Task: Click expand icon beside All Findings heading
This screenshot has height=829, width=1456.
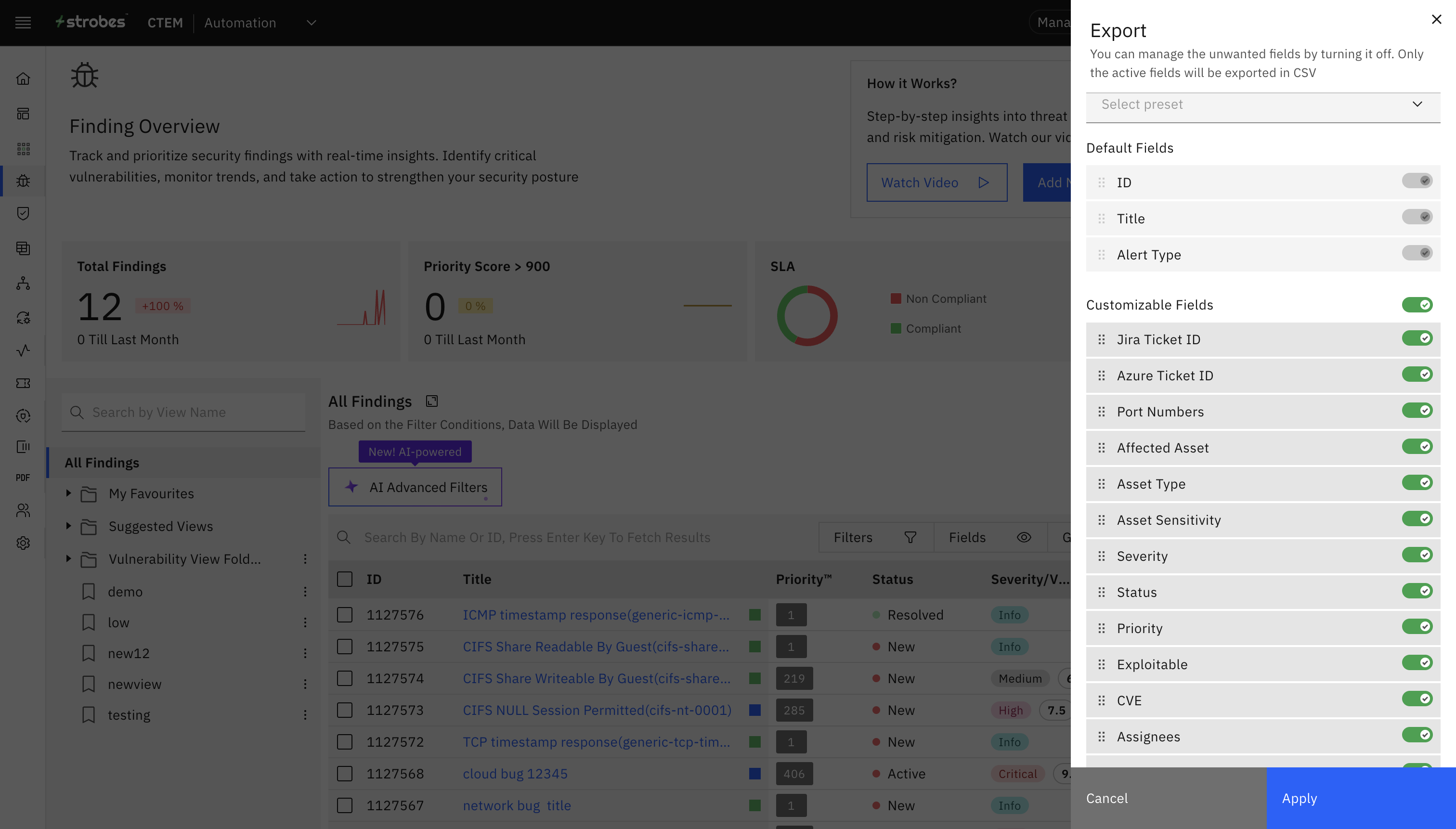Action: [x=431, y=402]
